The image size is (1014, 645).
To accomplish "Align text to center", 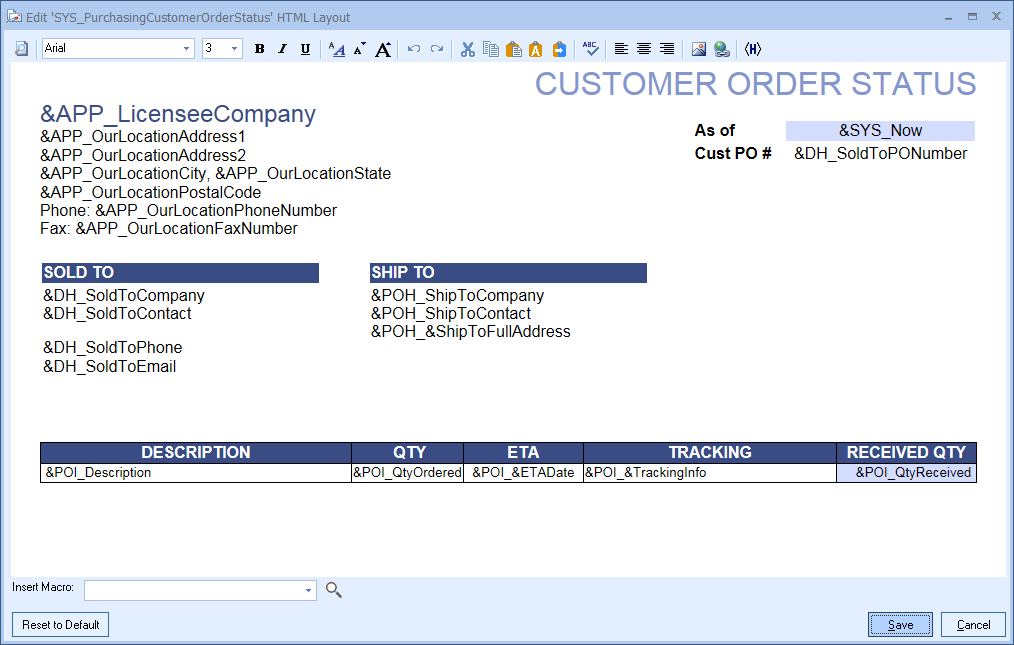I will [x=644, y=49].
